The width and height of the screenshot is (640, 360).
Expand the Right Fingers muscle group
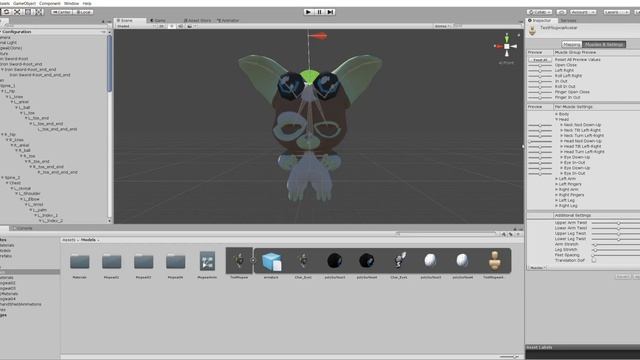(x=556, y=195)
